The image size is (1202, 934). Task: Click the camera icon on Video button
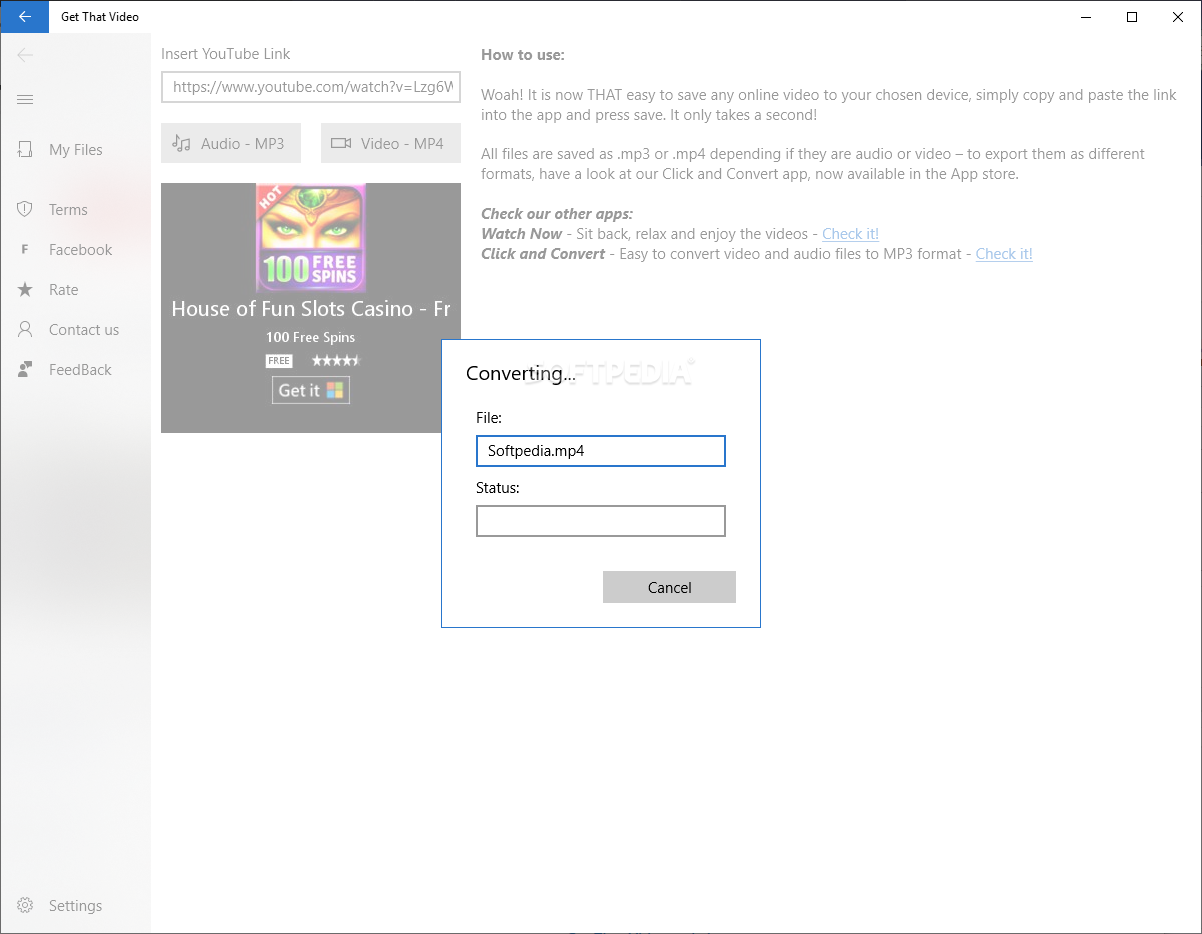[x=341, y=143]
